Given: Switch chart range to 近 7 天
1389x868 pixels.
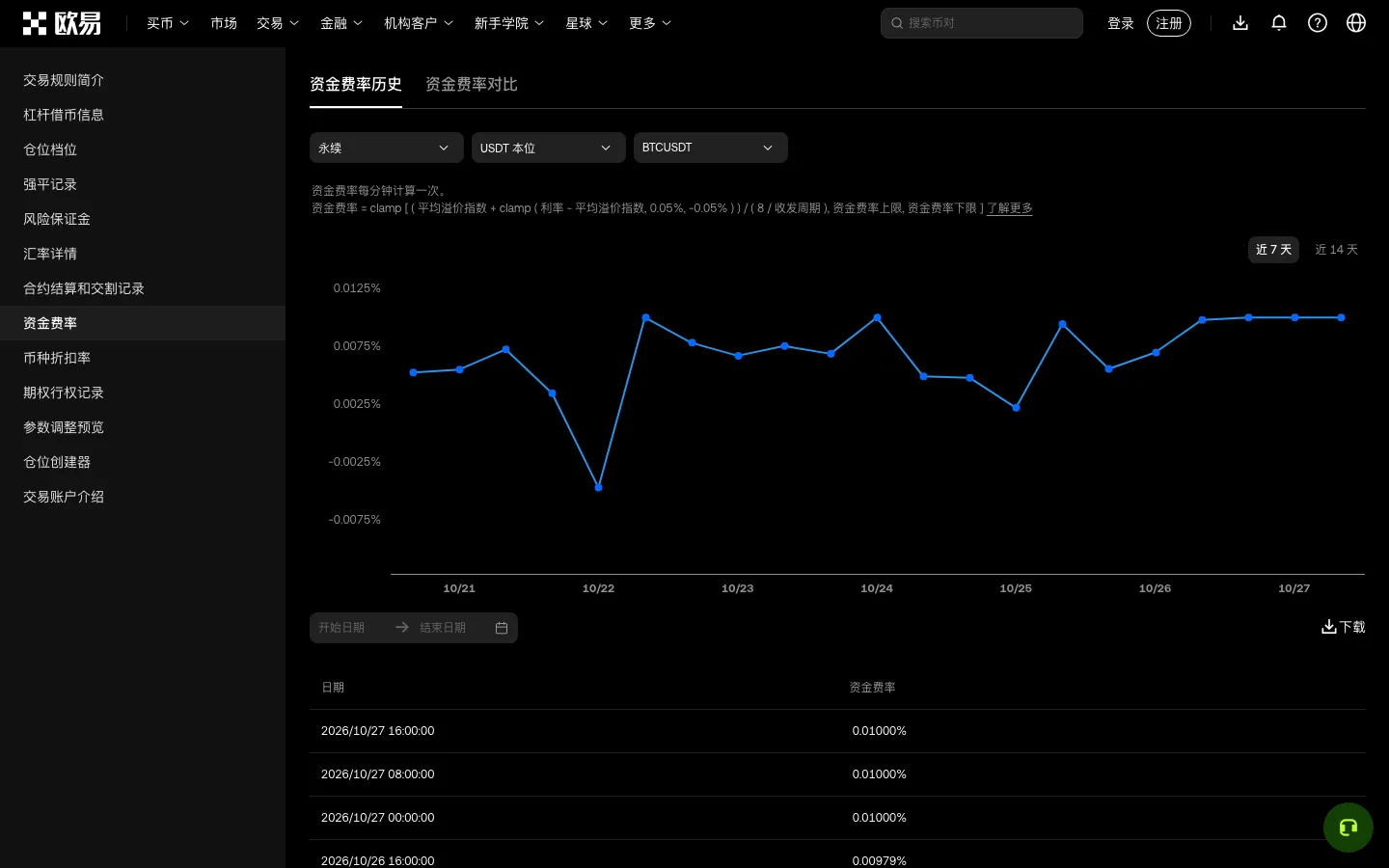Looking at the screenshot, I should pyautogui.click(x=1273, y=250).
